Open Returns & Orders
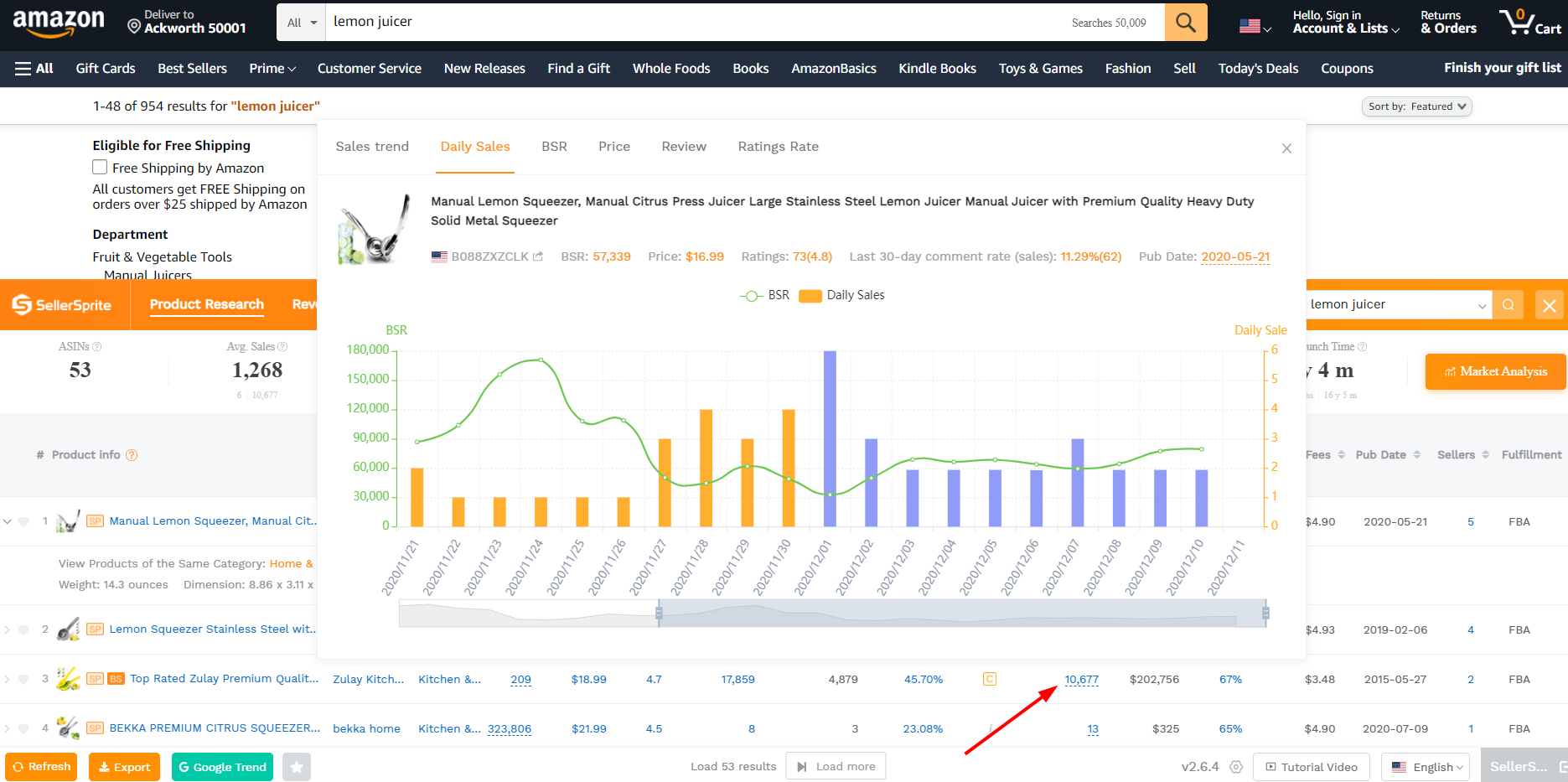 coord(1448,22)
